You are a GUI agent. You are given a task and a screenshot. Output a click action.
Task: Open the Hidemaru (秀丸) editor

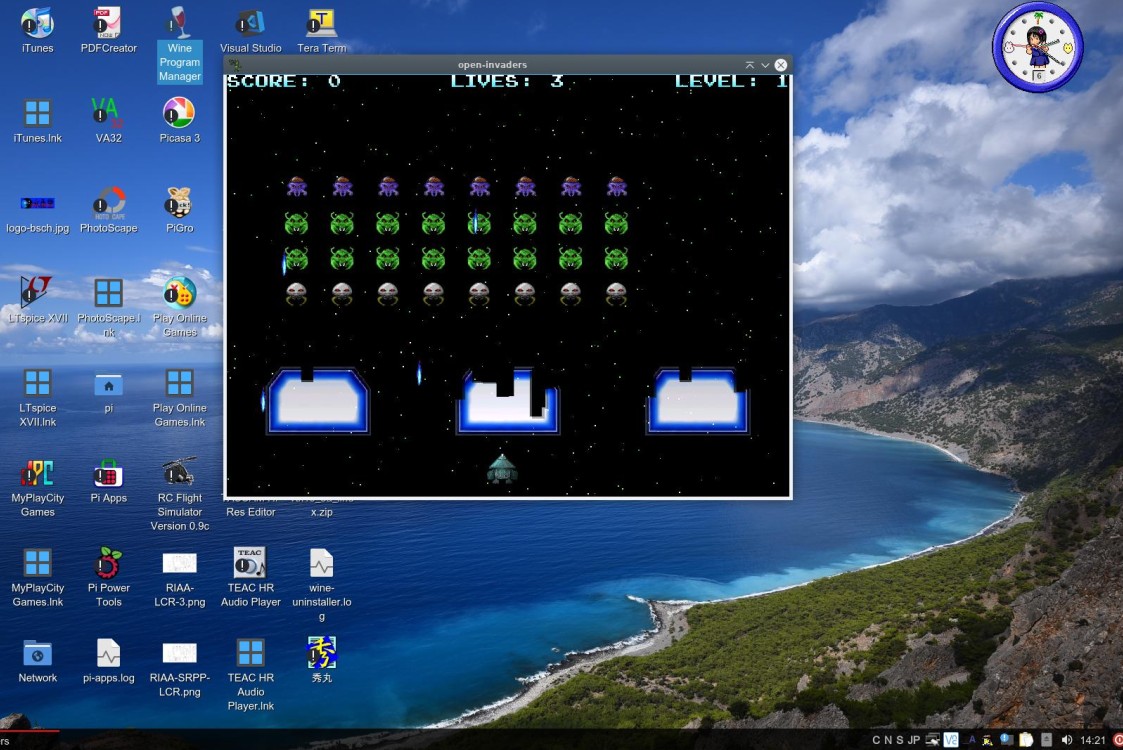pos(321,655)
